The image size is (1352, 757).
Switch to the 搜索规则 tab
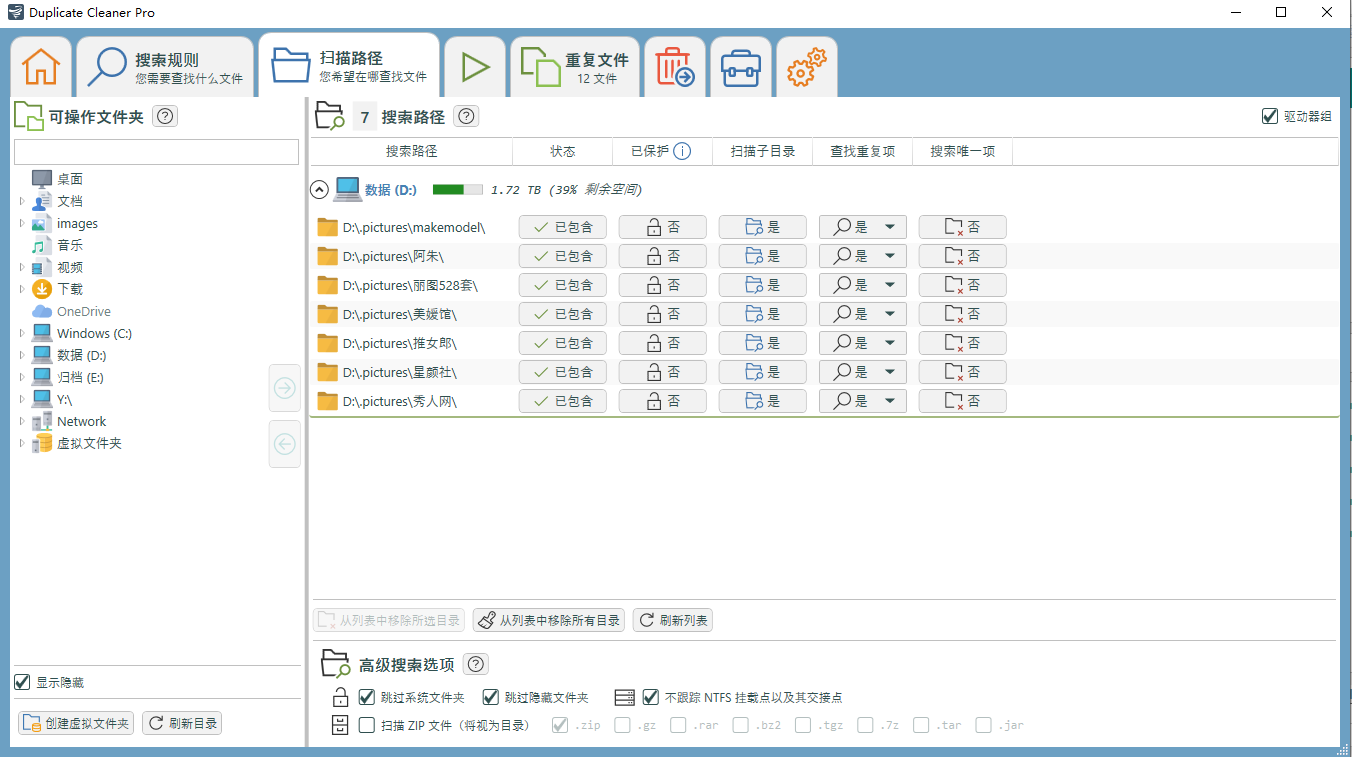pos(165,67)
